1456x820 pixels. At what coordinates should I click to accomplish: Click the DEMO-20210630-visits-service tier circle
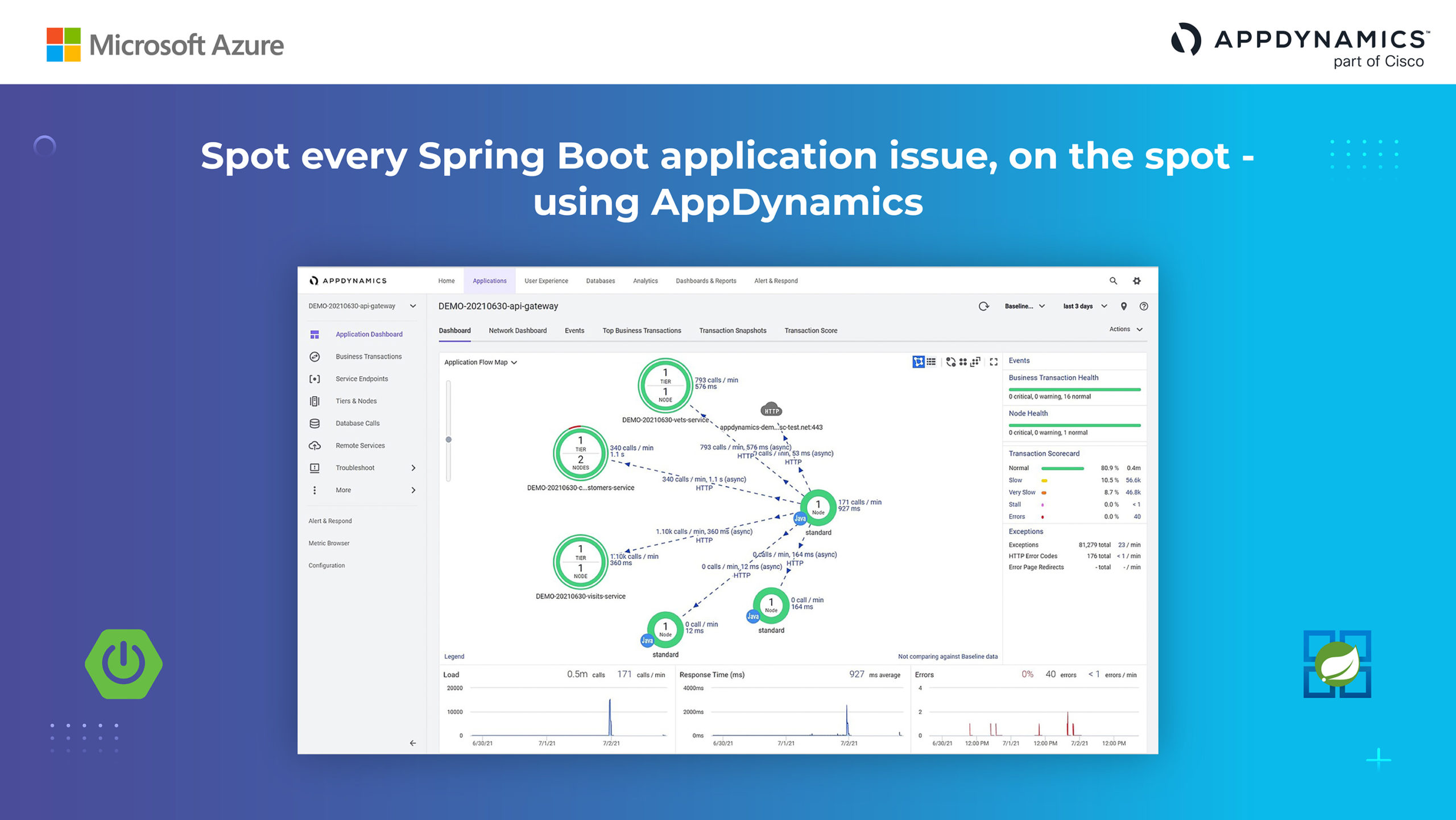(x=580, y=562)
